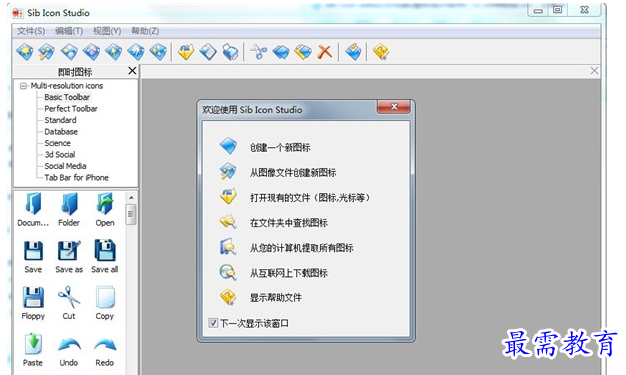
Task: Select Social Media in icon tree
Action: coord(65,166)
